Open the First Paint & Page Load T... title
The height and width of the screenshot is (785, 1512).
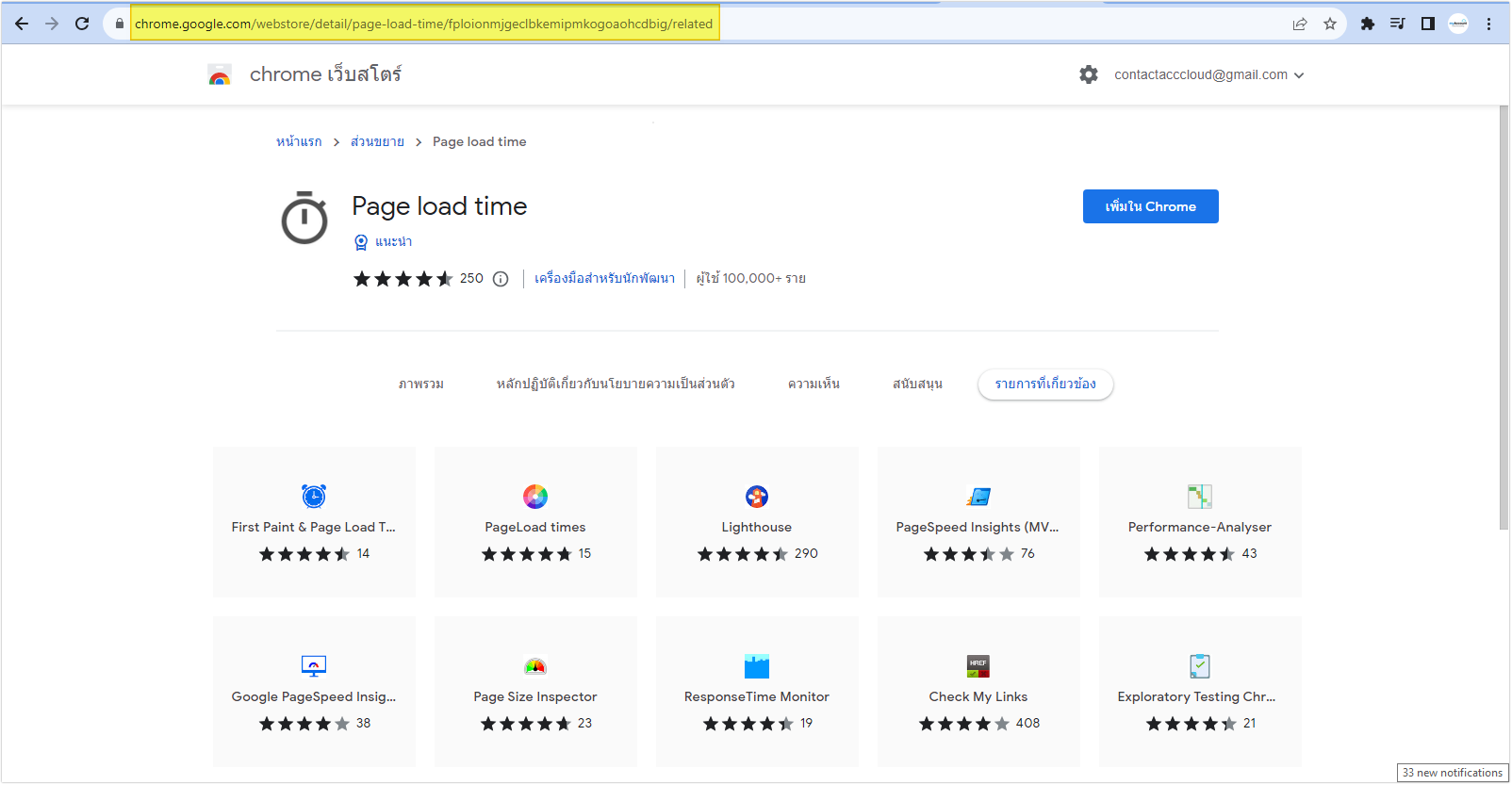(x=314, y=528)
